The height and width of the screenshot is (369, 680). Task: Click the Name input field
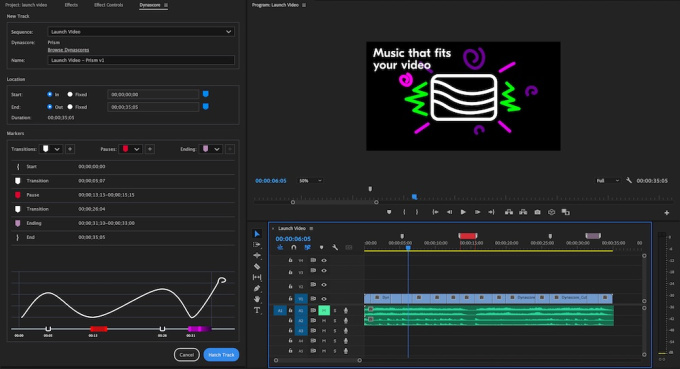point(141,60)
